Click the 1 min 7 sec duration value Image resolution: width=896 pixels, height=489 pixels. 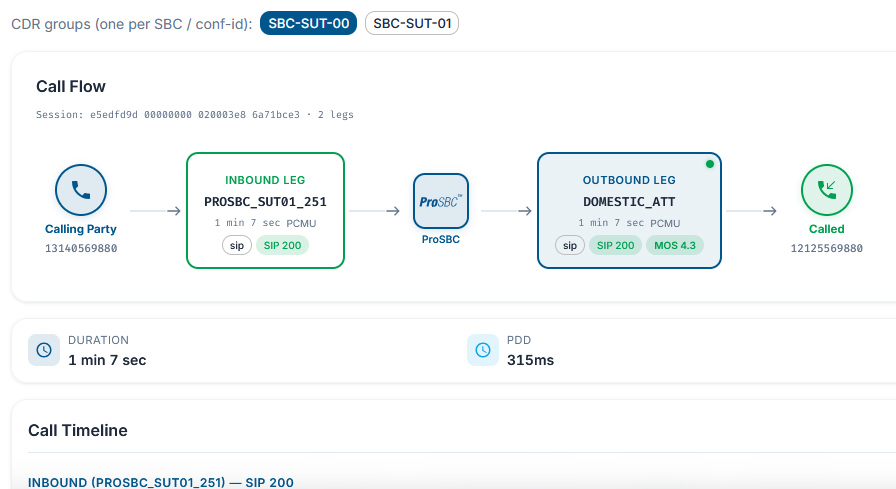point(107,360)
